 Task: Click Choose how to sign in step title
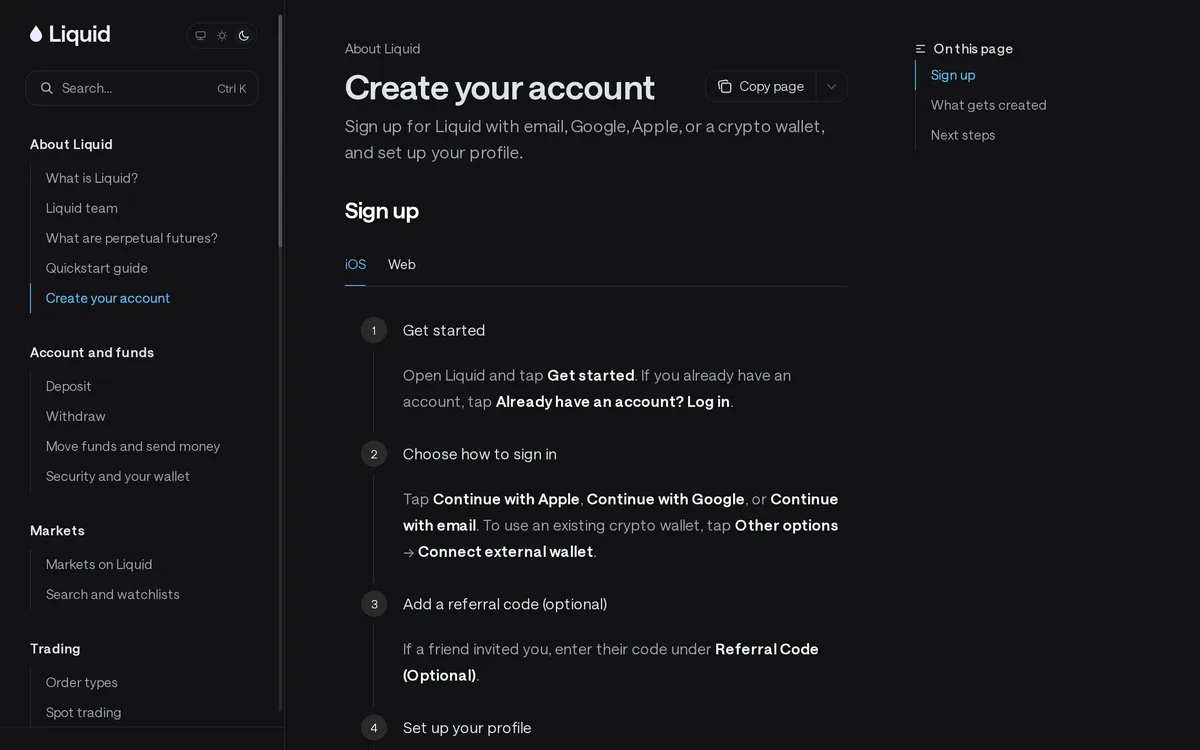tap(480, 454)
